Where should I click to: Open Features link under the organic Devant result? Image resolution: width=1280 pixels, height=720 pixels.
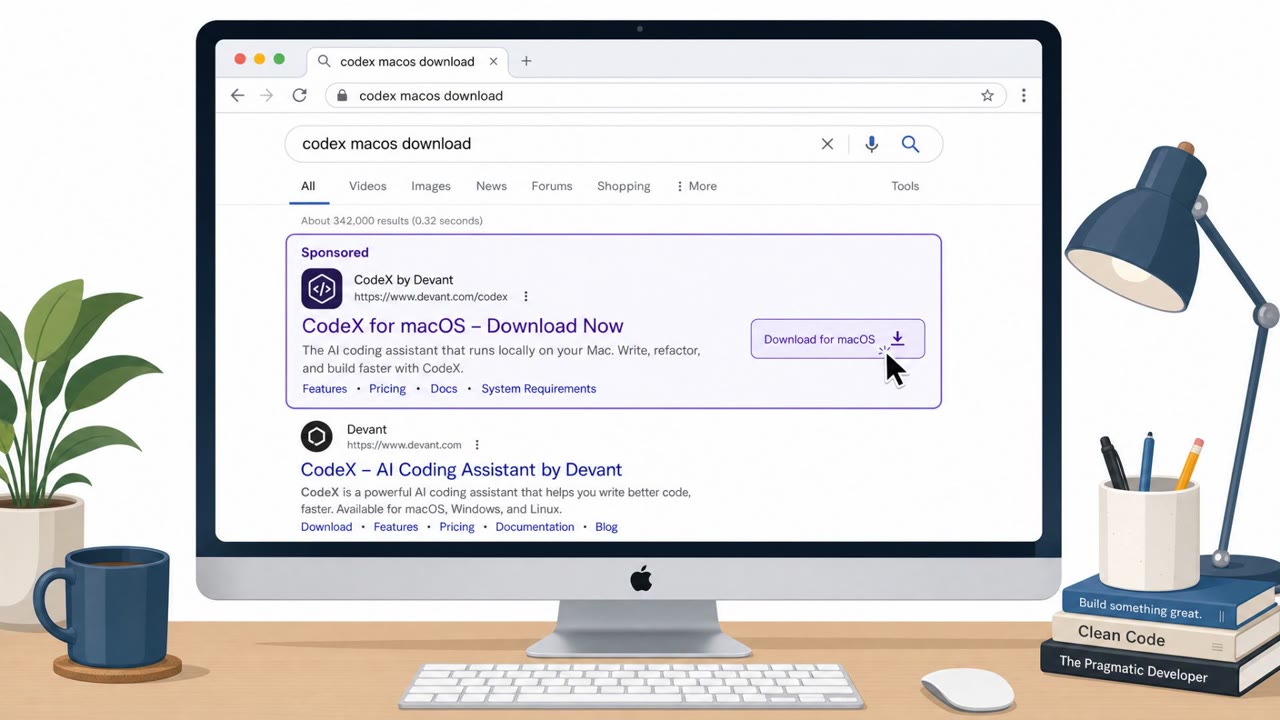396,527
